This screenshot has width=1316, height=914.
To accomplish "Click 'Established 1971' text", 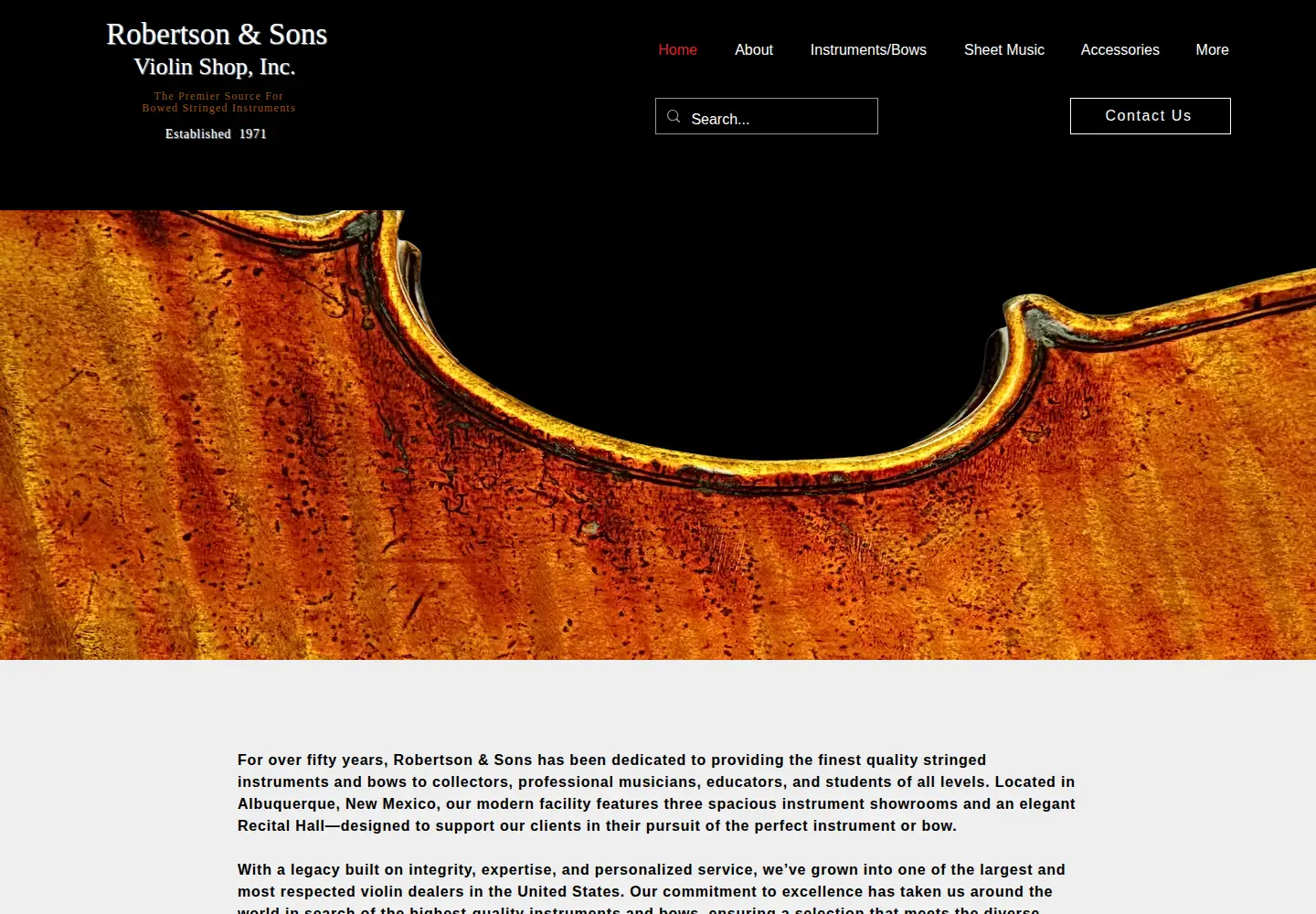I will (216, 133).
